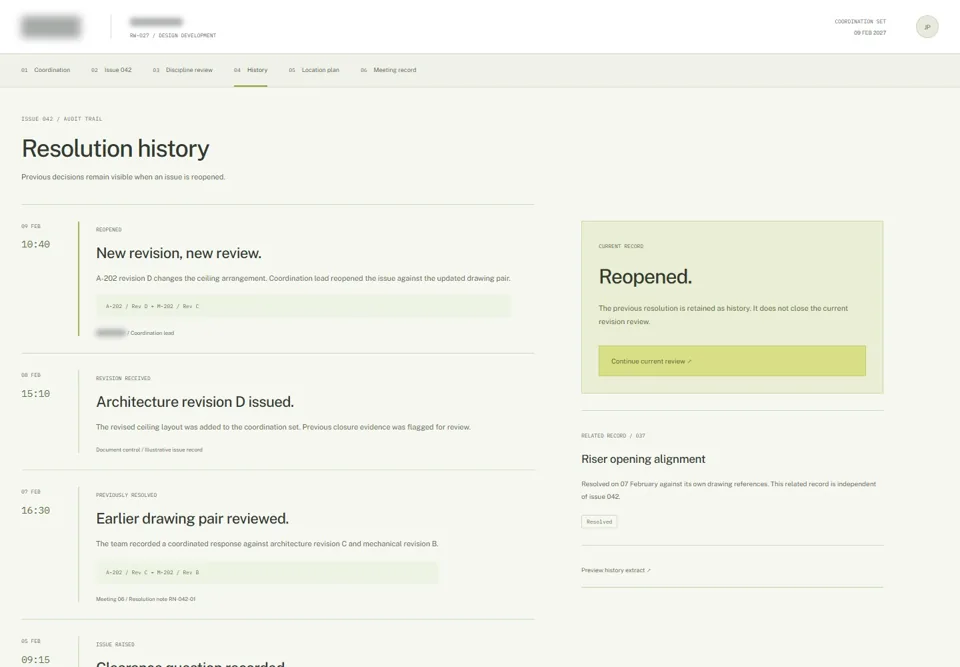Click the 10:40 timestamp
Image resolution: width=960 pixels, height=667 pixels.
pos(36,244)
